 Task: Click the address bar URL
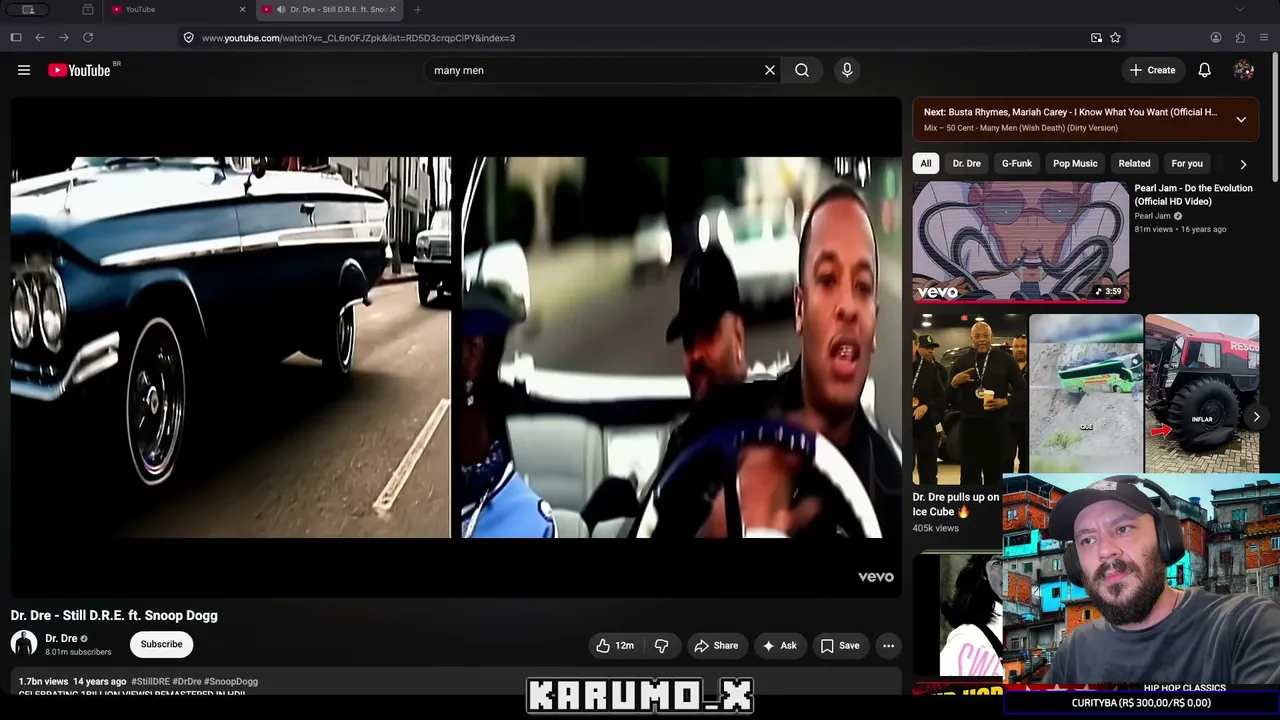(x=358, y=38)
